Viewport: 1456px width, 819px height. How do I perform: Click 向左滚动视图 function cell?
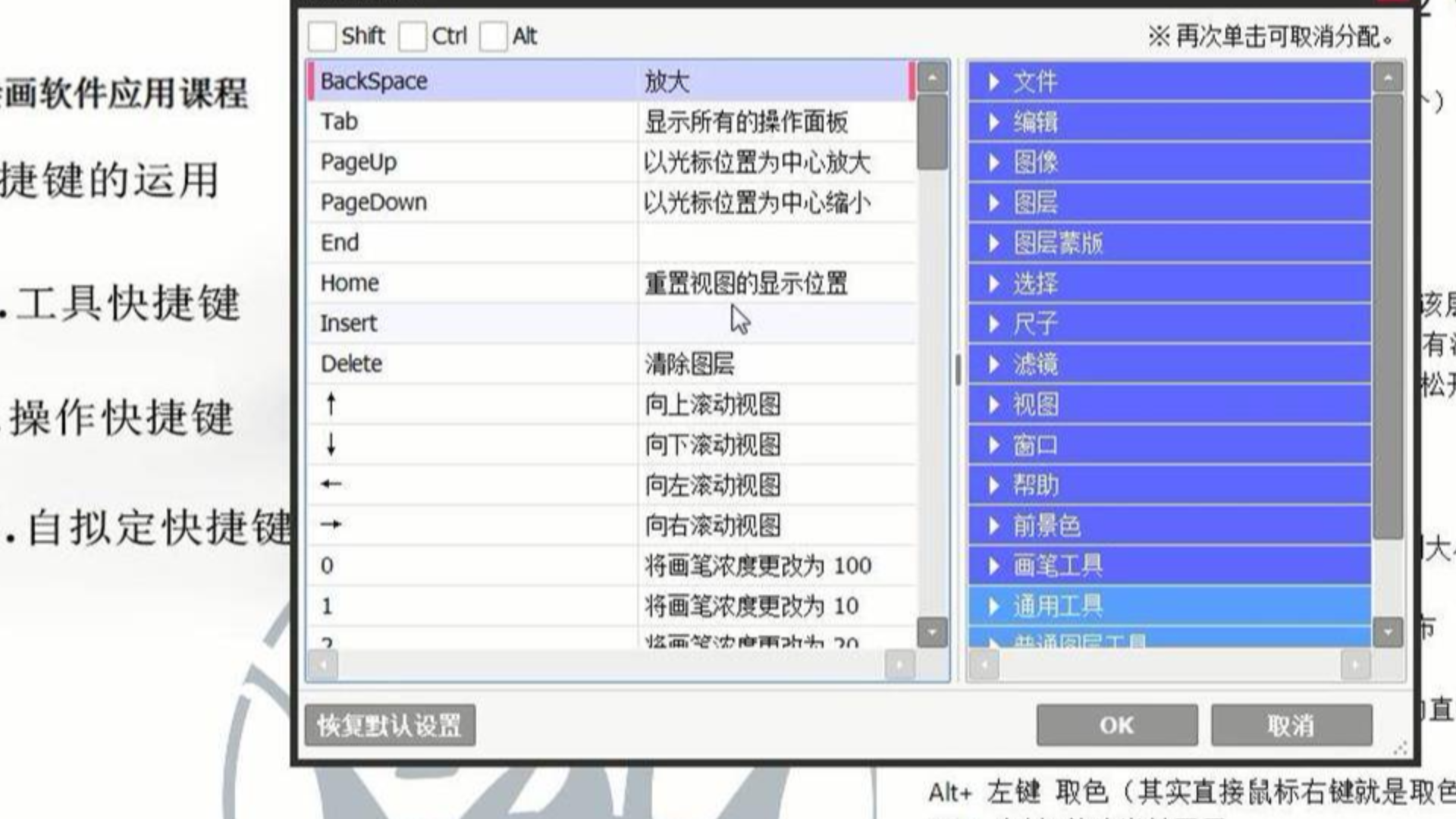[778, 485]
